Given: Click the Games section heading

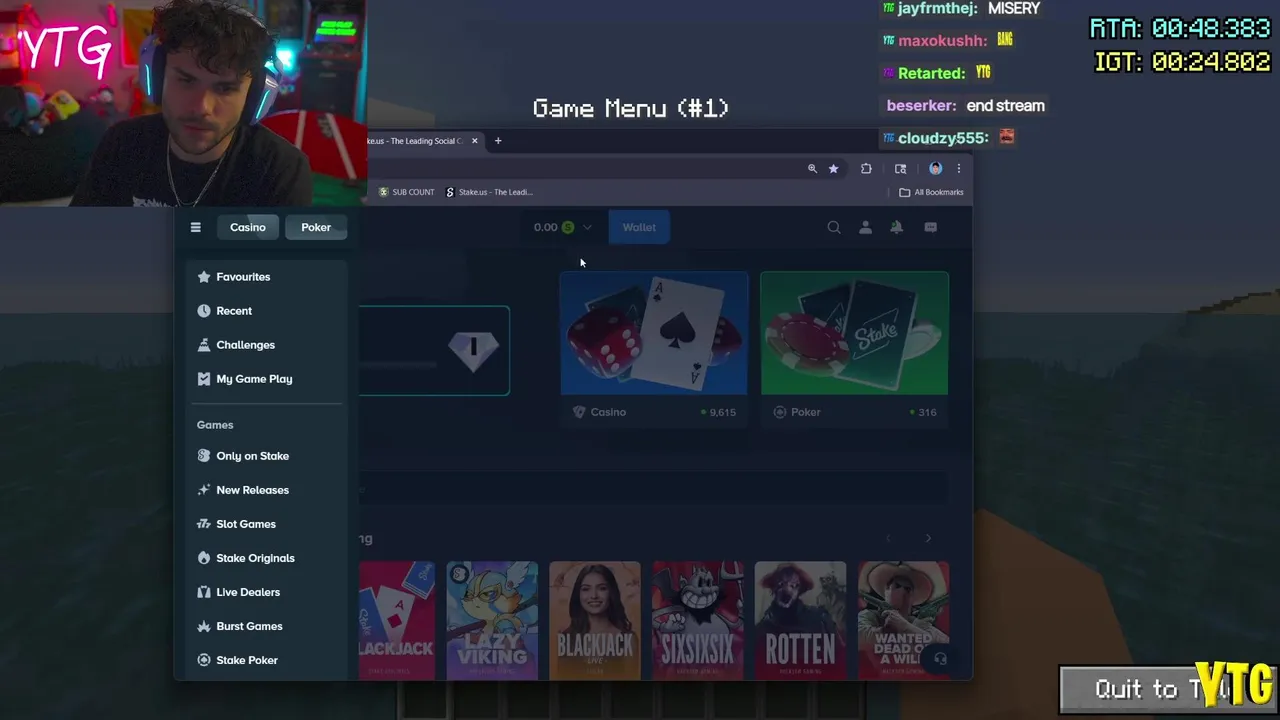Looking at the screenshot, I should point(215,425).
